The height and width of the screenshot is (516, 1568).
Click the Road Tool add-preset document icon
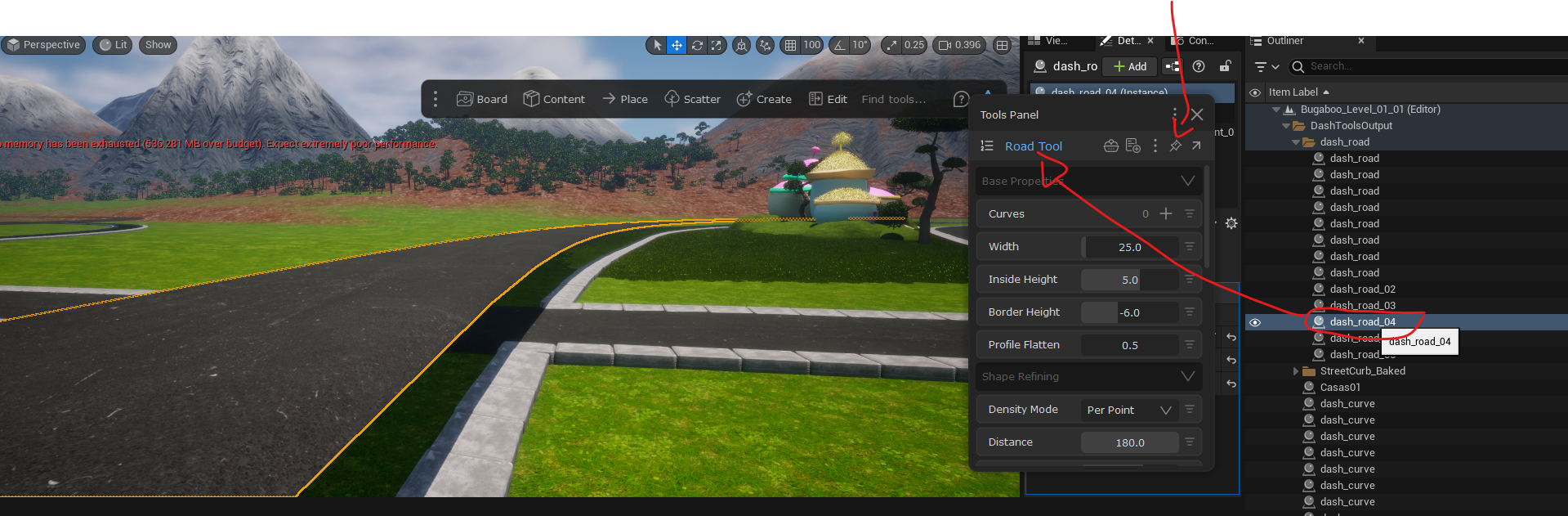point(1132,146)
